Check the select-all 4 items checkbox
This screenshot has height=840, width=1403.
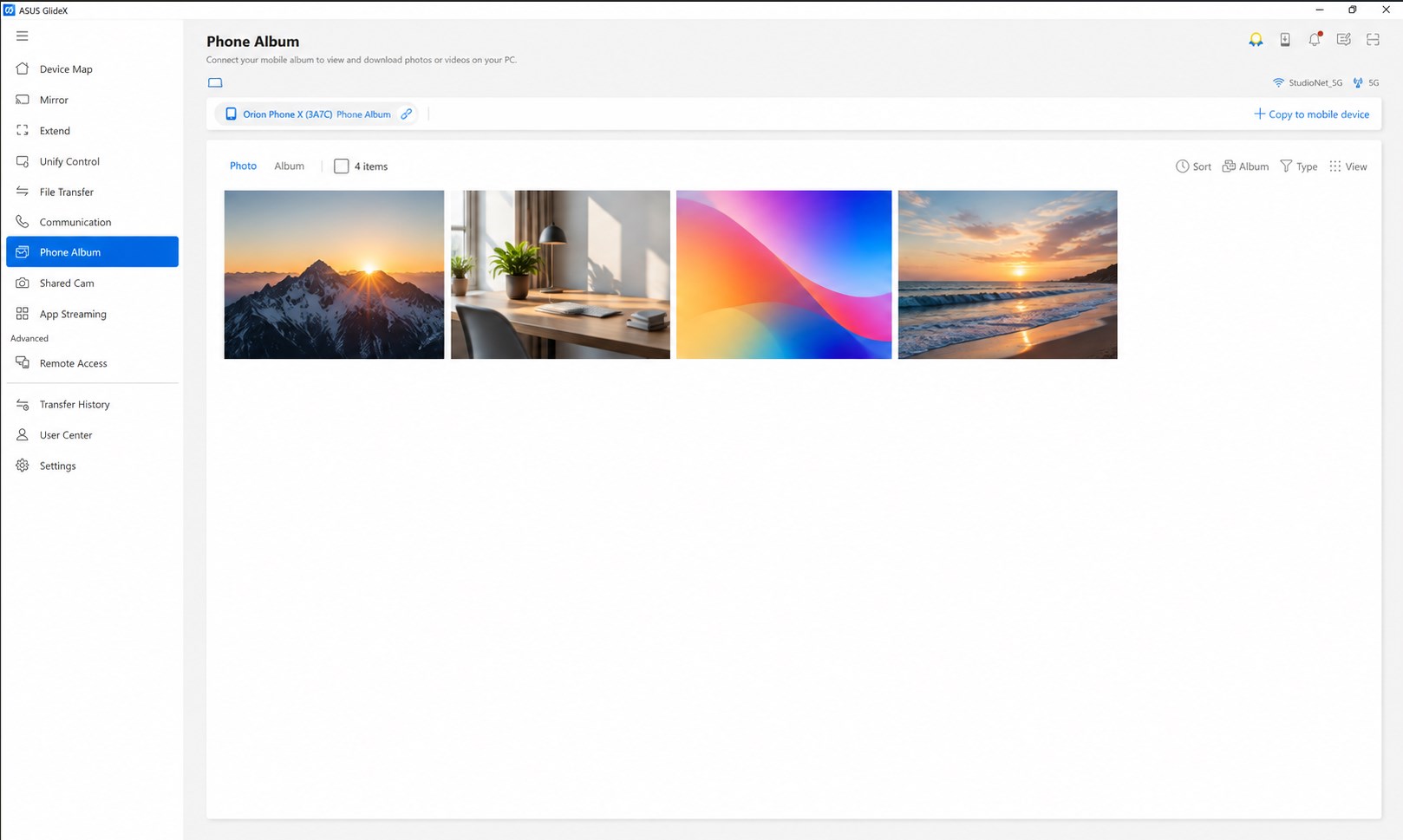[342, 166]
